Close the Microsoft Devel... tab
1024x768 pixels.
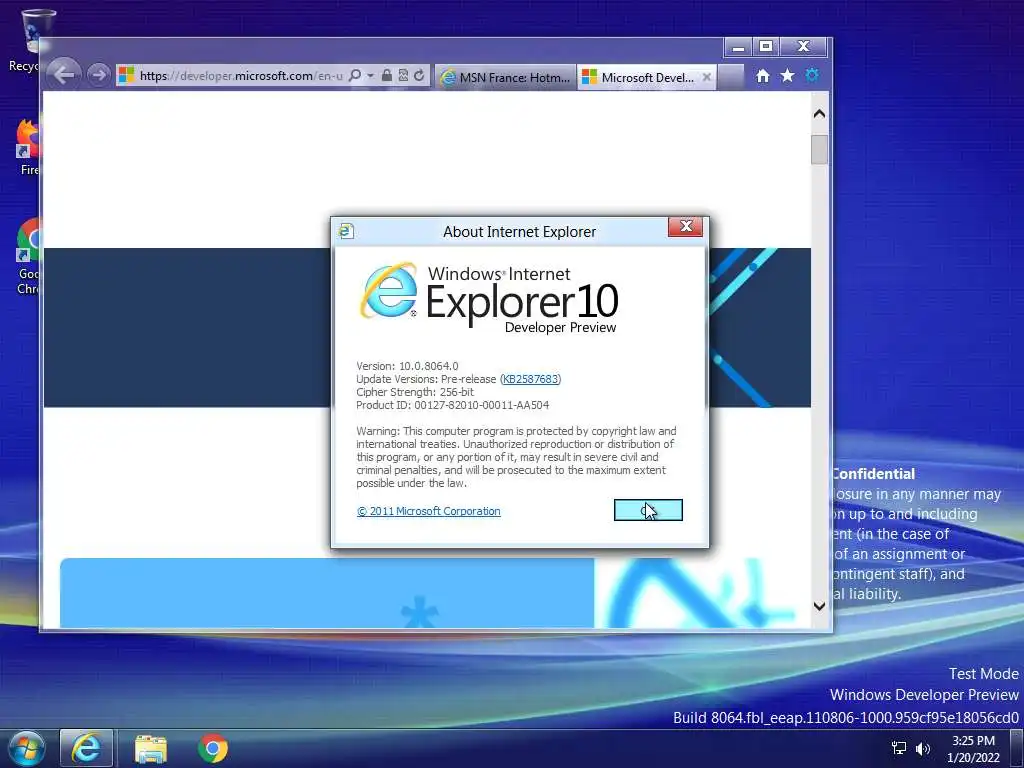[x=707, y=77]
